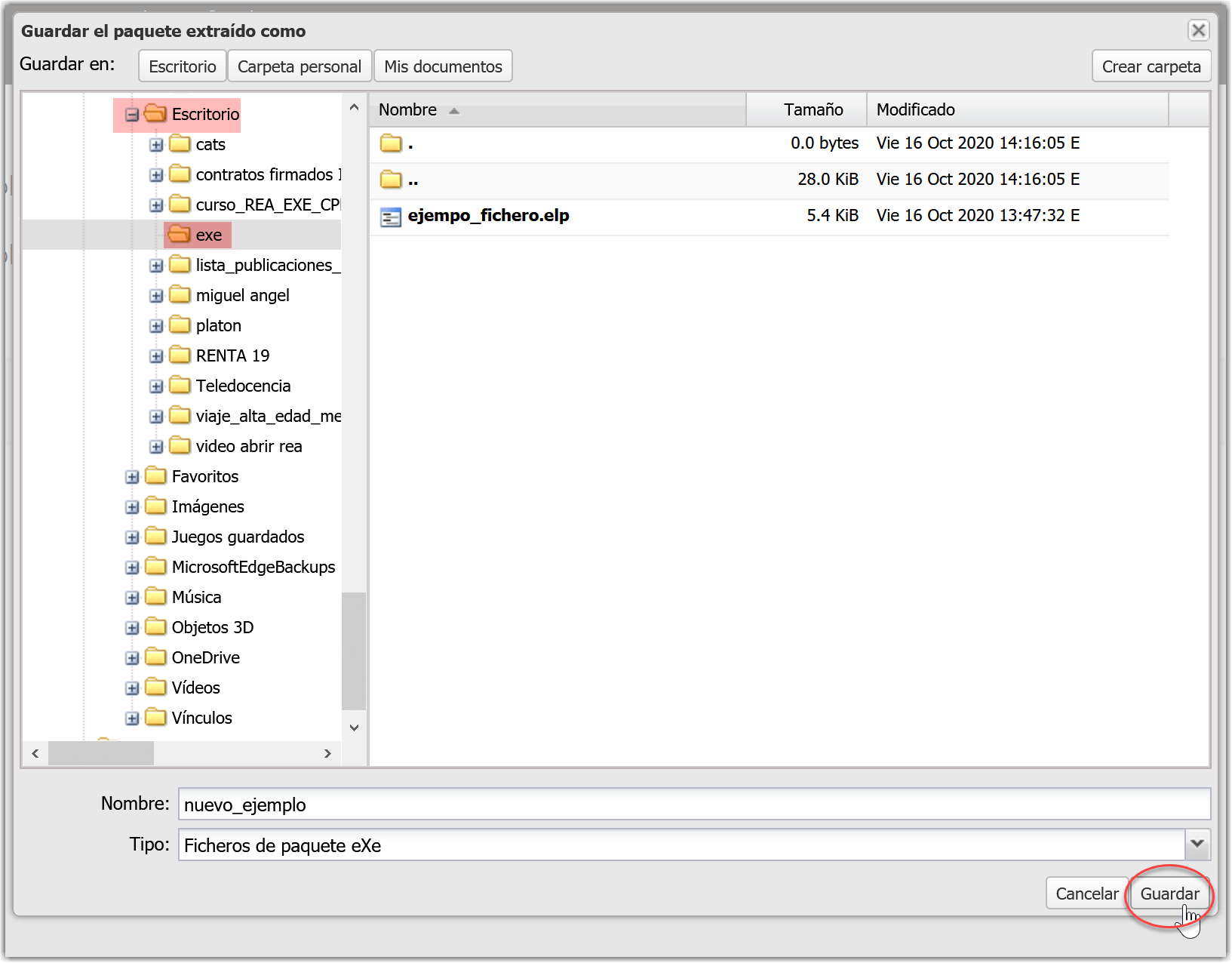Switch to Carpeta personal shortcut

click(x=299, y=66)
